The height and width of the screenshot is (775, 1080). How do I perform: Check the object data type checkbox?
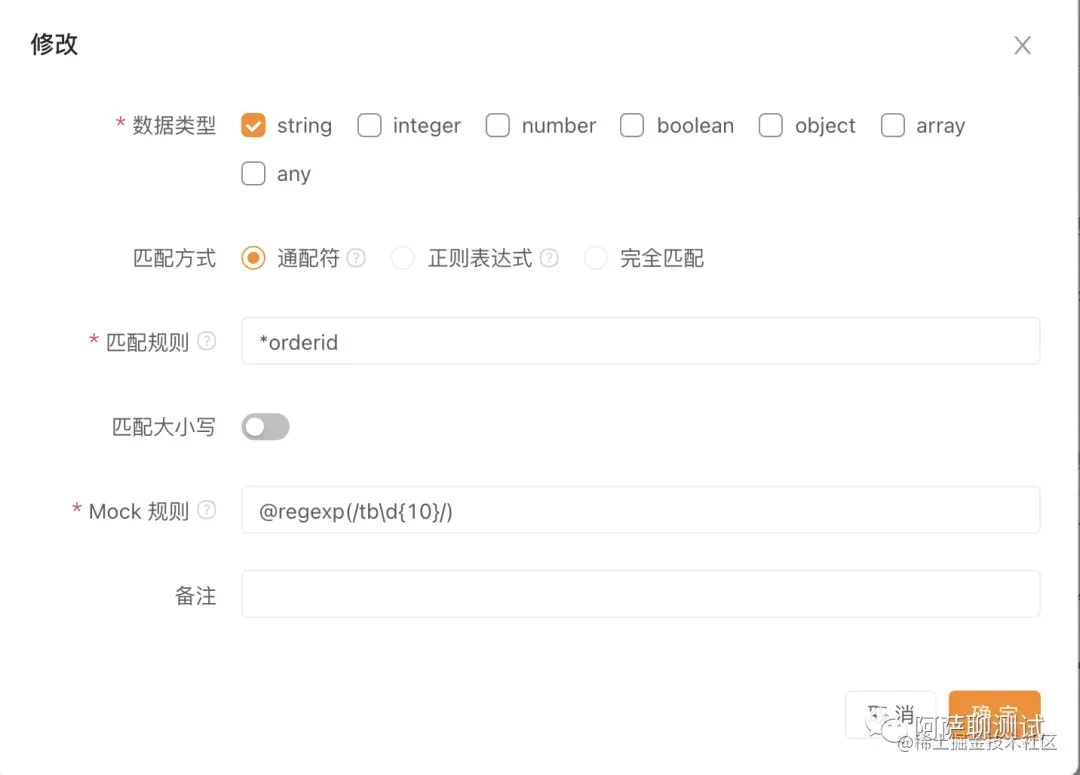click(770, 125)
